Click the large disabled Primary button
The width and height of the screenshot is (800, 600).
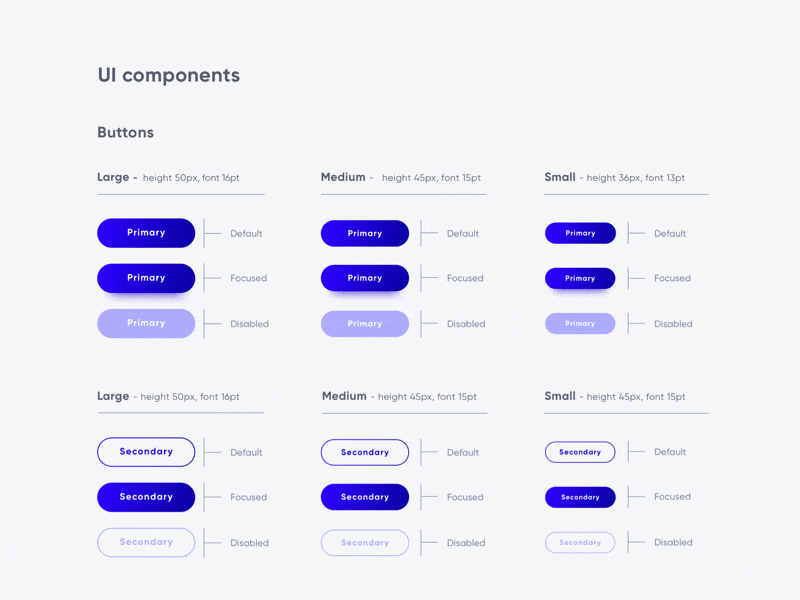point(146,323)
